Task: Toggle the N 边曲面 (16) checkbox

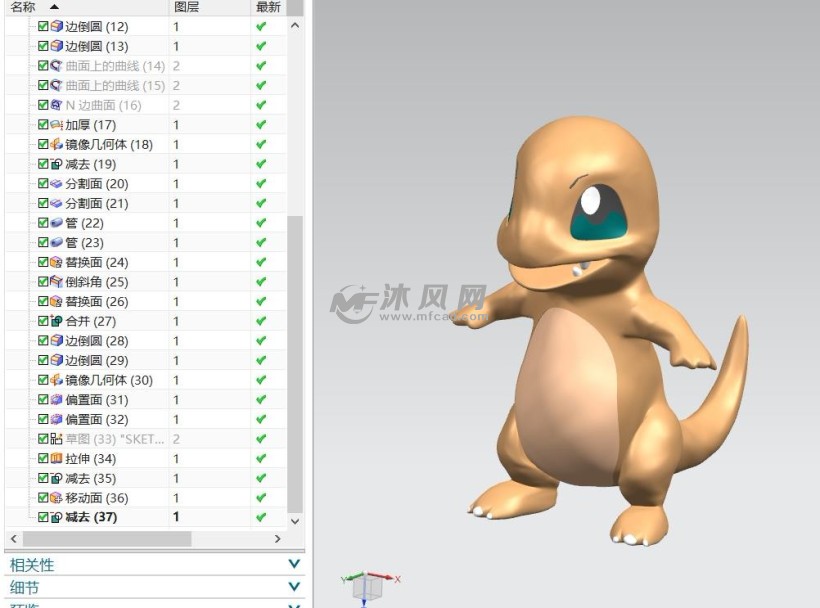Action: coord(43,105)
